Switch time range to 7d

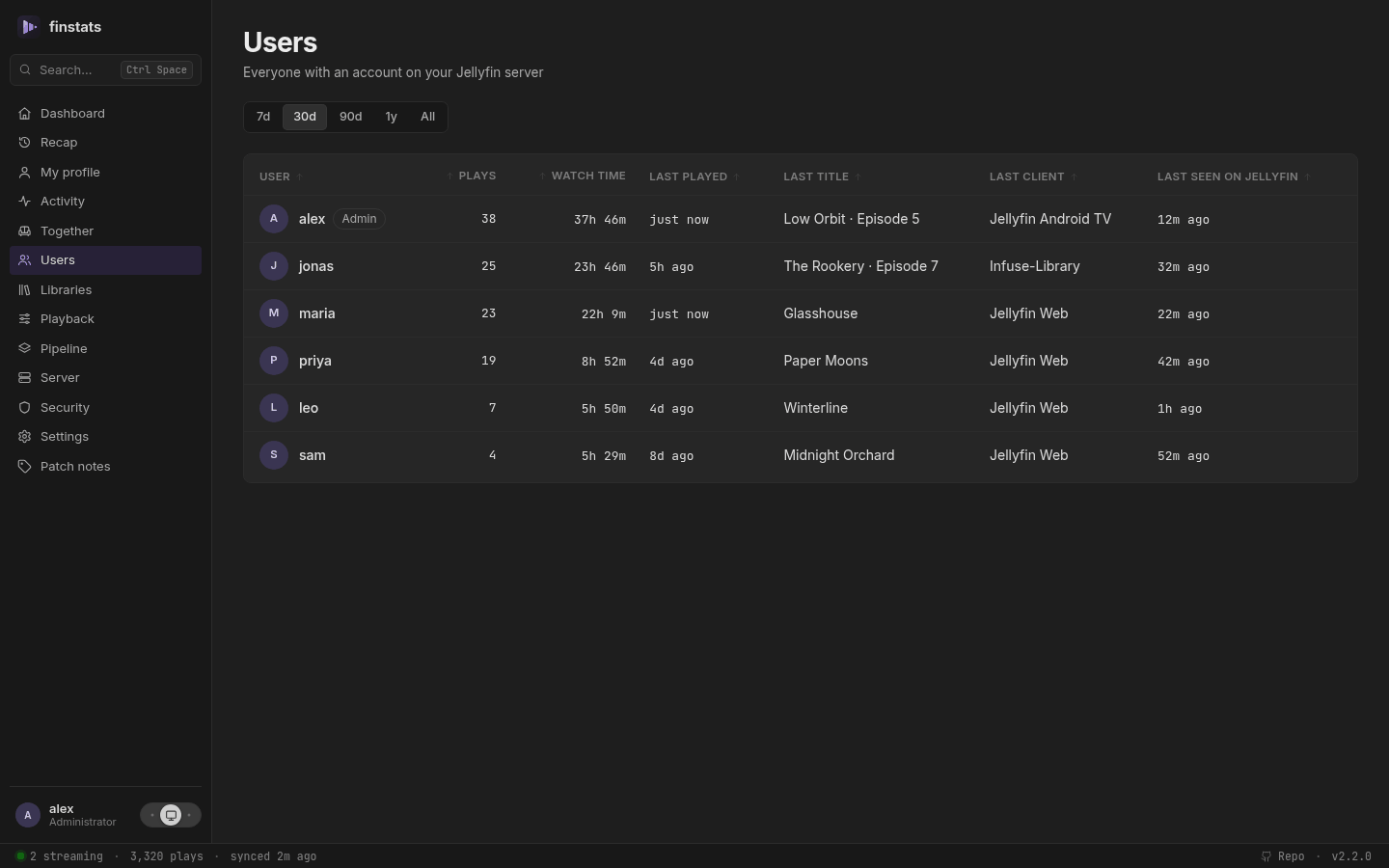click(263, 117)
